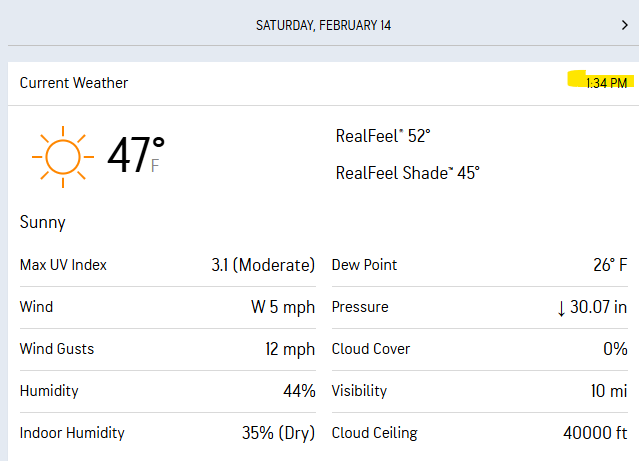Go to next day using right chevron
This screenshot has height=461, width=639.
point(624,25)
